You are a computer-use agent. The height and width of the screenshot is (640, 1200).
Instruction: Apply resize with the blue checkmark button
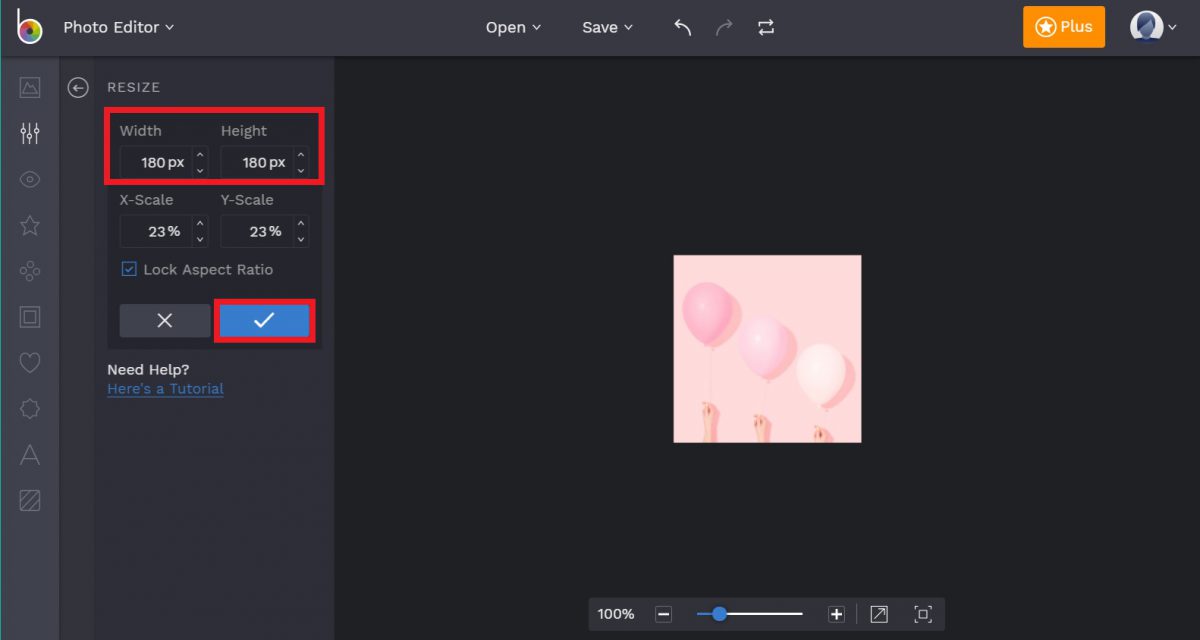pos(264,320)
